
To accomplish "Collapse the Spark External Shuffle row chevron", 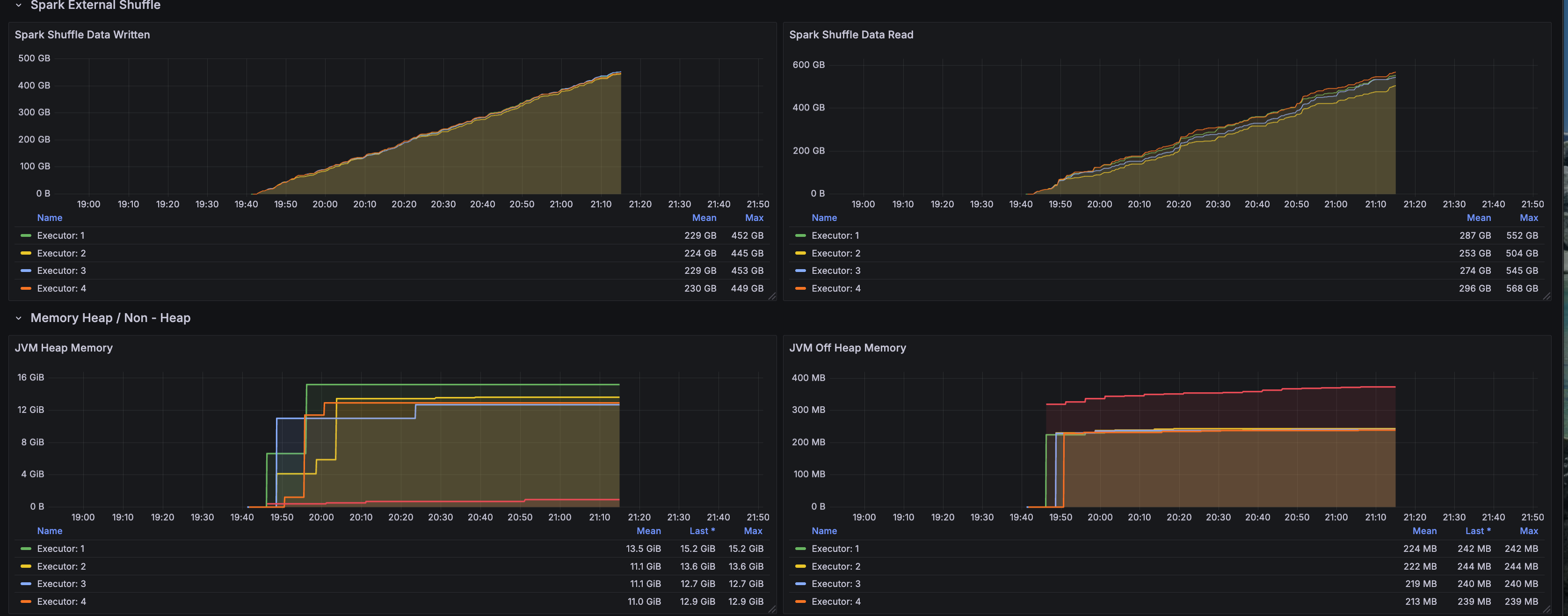I will tap(18, 5).
